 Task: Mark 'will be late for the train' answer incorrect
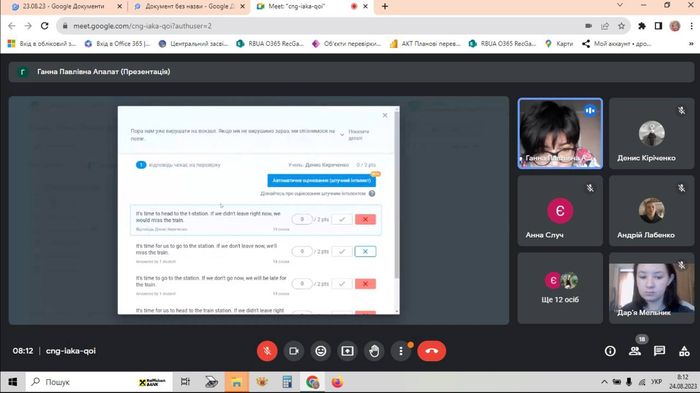[x=365, y=284]
